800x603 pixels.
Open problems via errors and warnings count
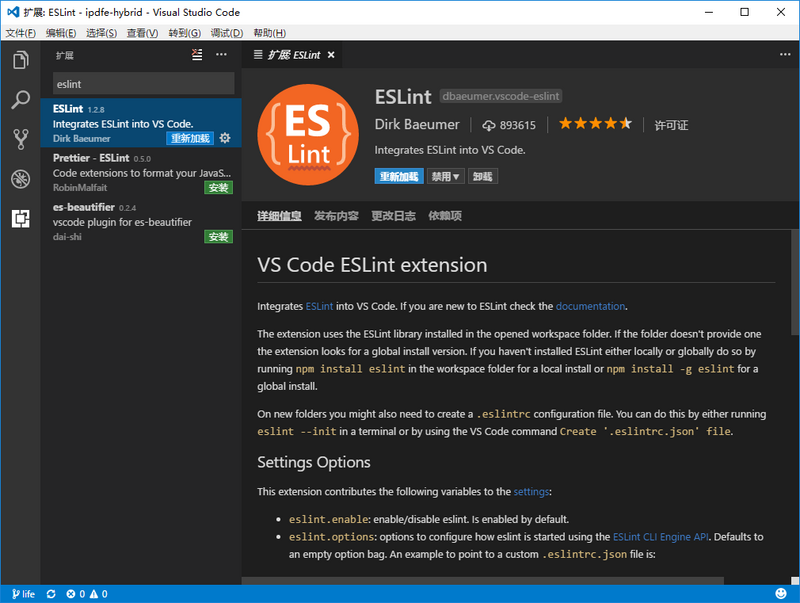tap(87, 594)
